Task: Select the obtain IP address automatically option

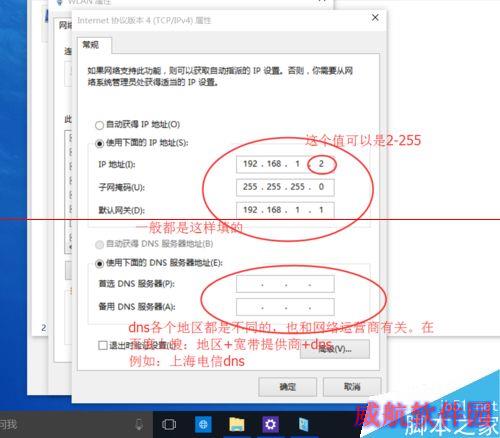Action: point(99,125)
